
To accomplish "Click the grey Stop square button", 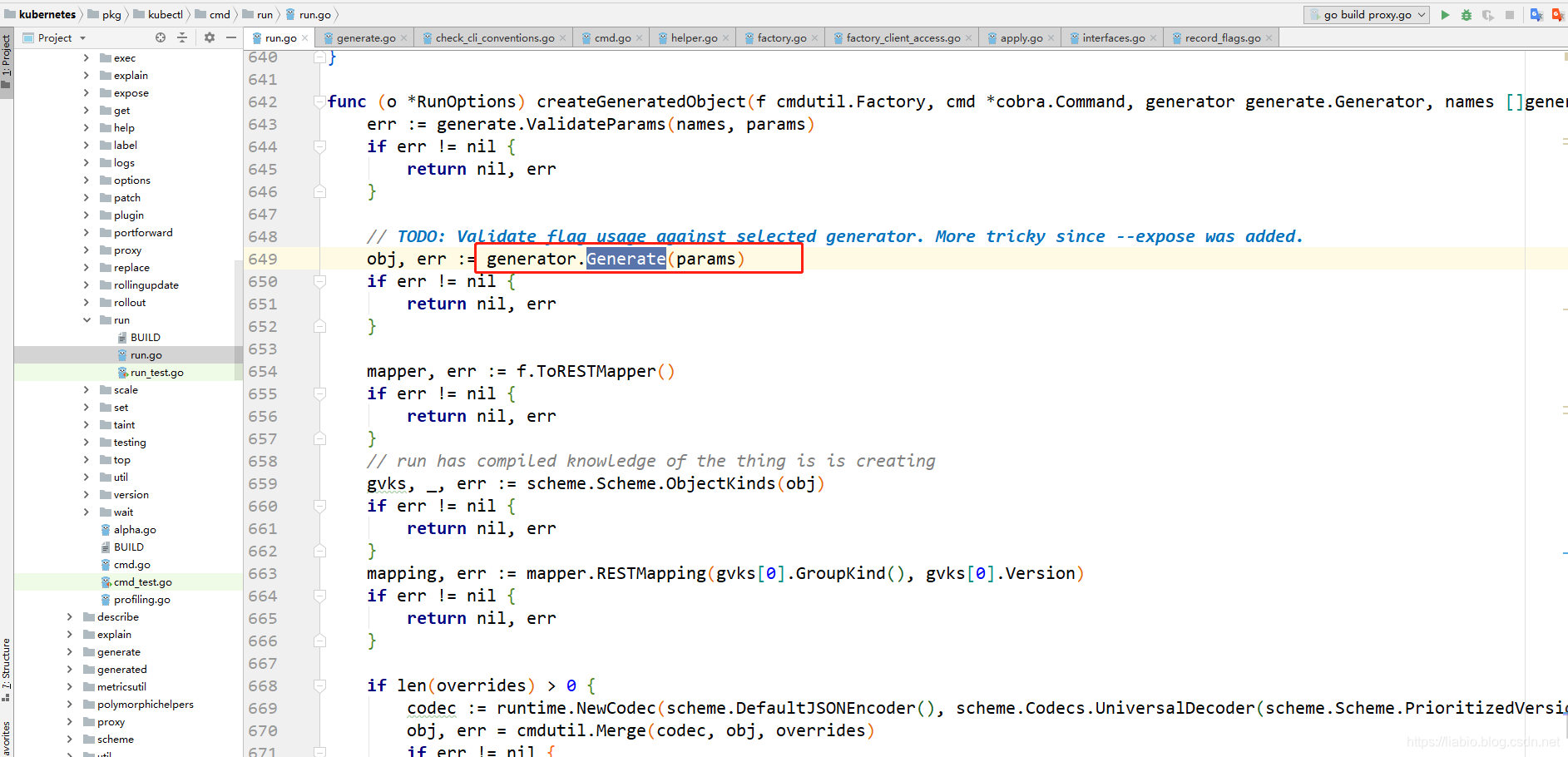I will pos(1510,15).
